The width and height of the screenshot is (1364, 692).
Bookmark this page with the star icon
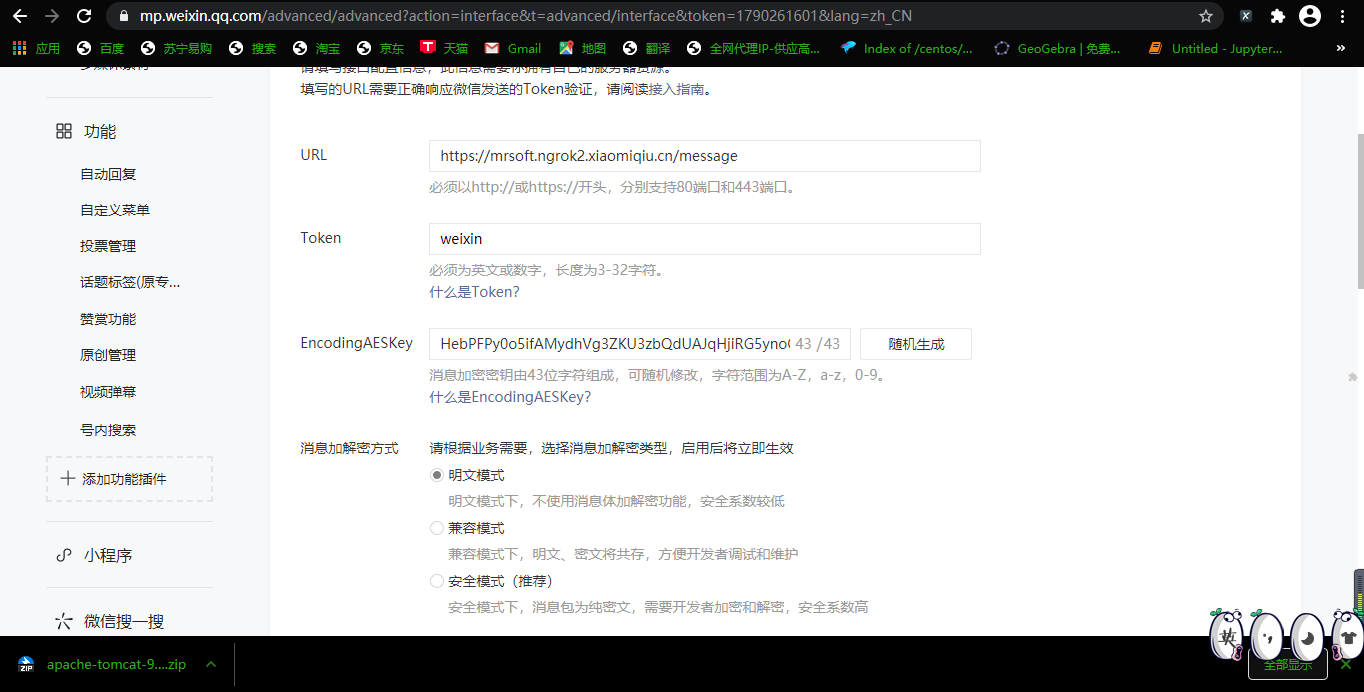1206,16
